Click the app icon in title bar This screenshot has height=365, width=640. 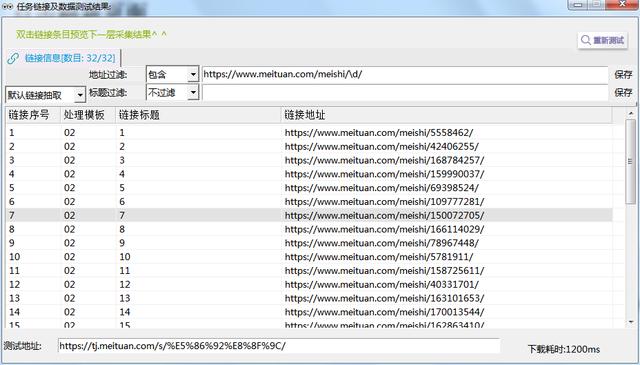point(6,5)
